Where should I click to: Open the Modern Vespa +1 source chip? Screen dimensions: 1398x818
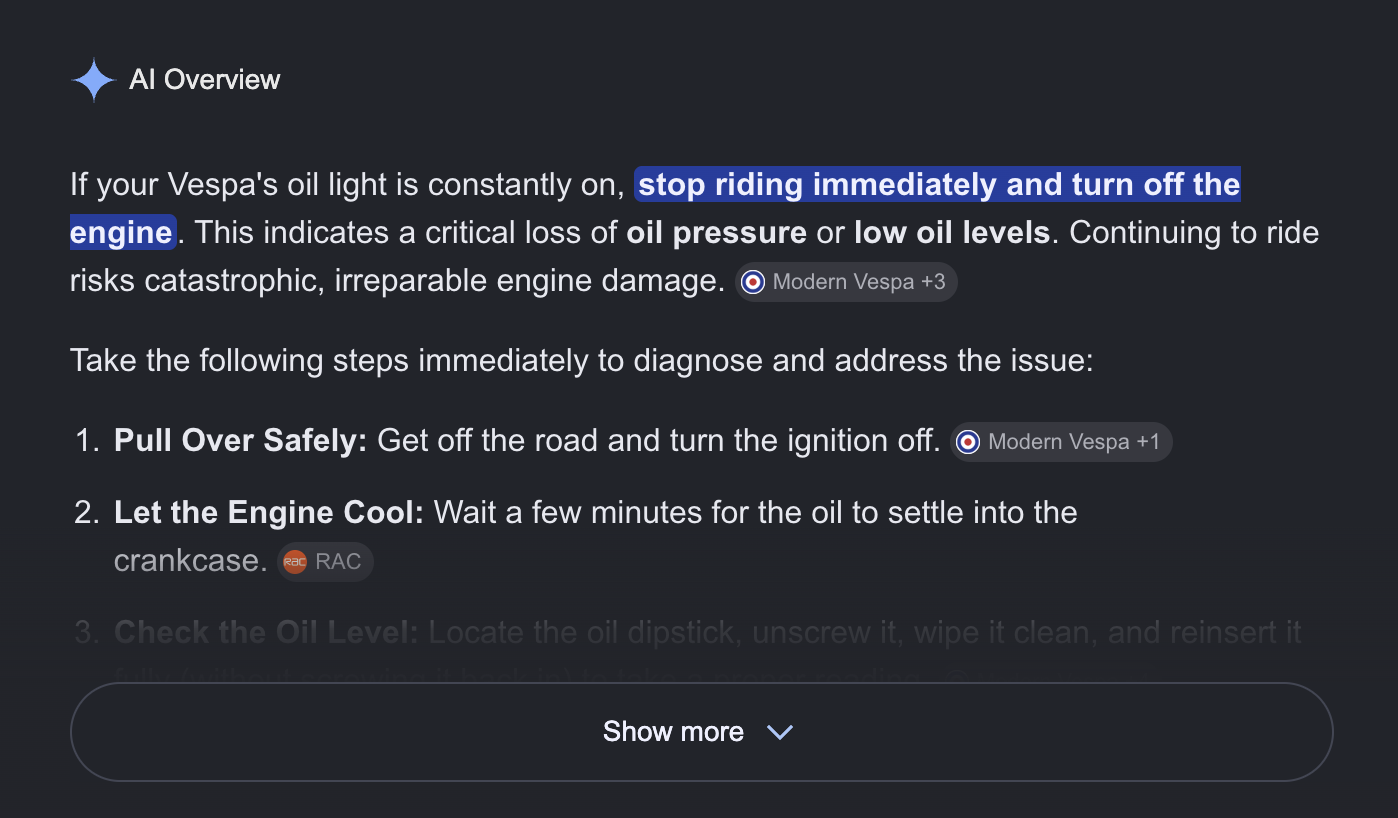1061,442
